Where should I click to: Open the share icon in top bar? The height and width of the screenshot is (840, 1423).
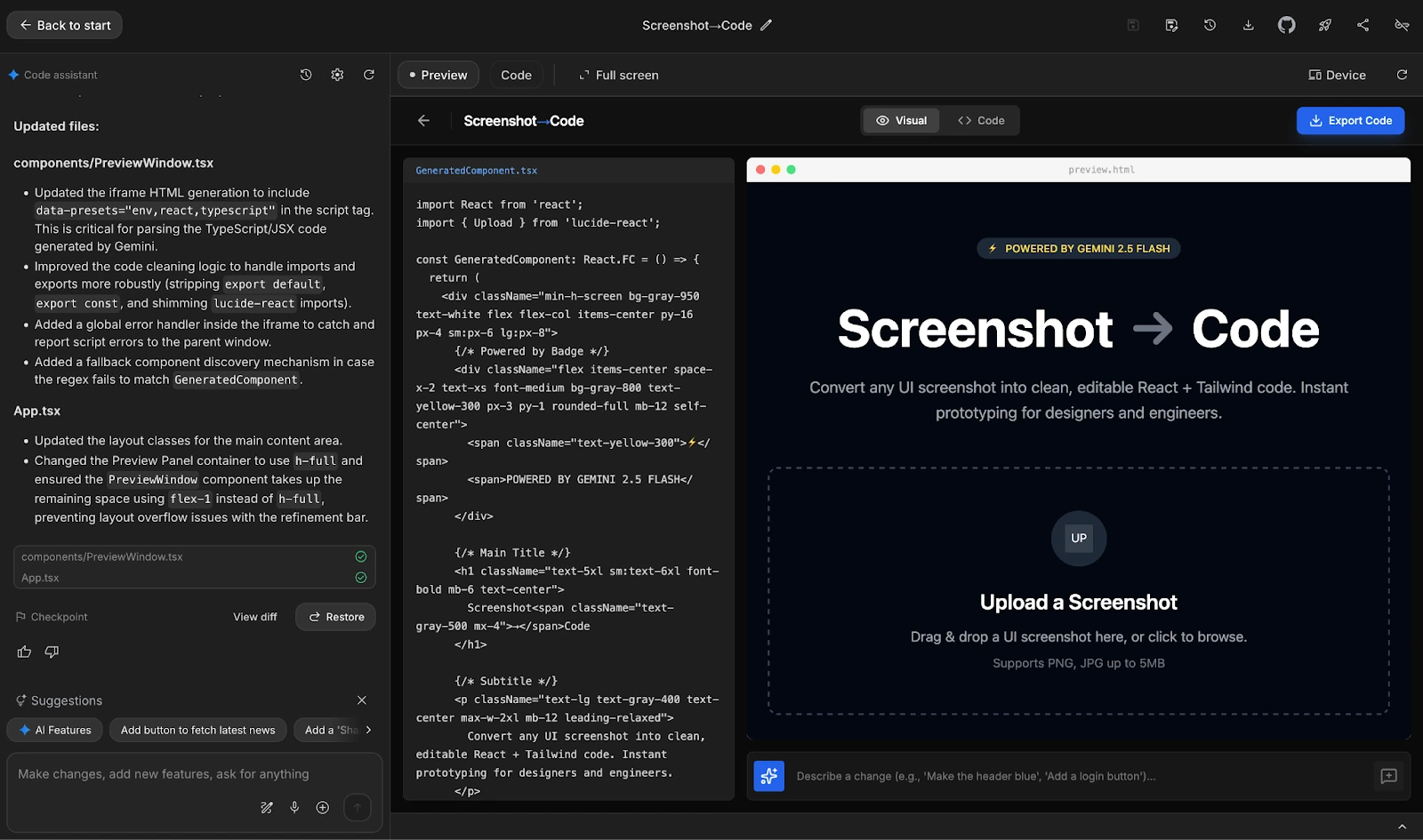pos(1363,25)
